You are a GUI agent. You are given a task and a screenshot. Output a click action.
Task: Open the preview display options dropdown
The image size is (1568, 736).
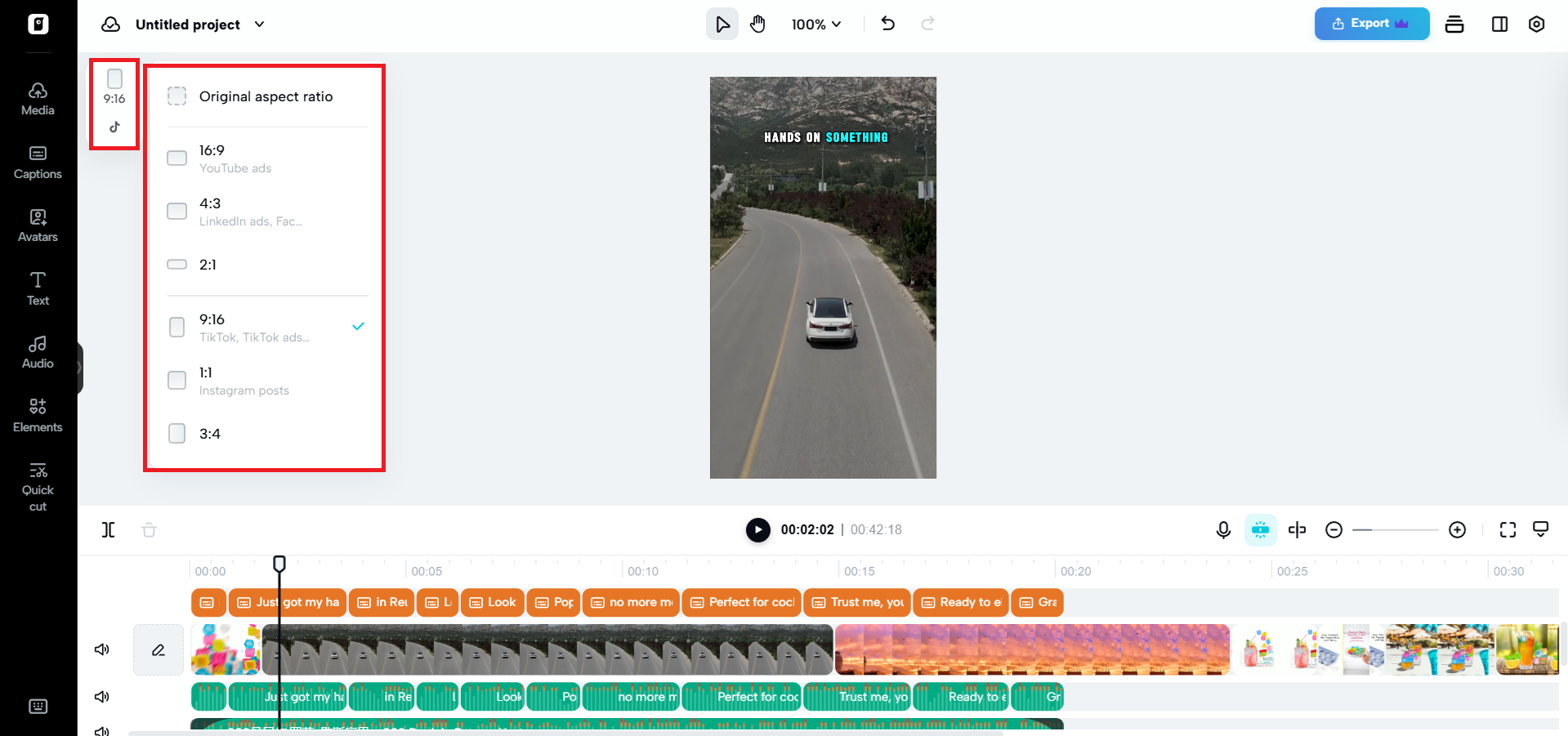point(1541,529)
